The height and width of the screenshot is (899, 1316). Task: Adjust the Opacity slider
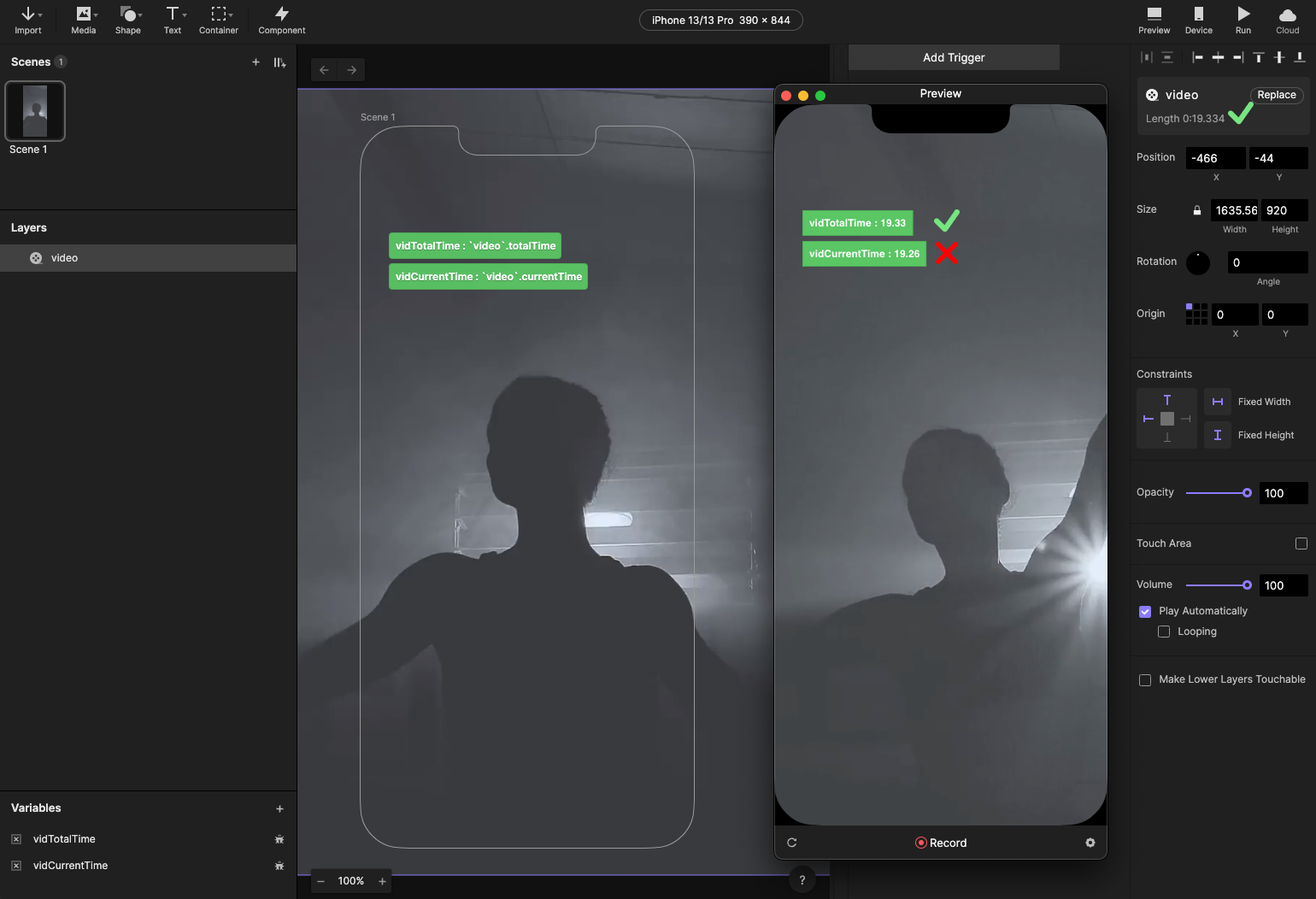point(1219,493)
